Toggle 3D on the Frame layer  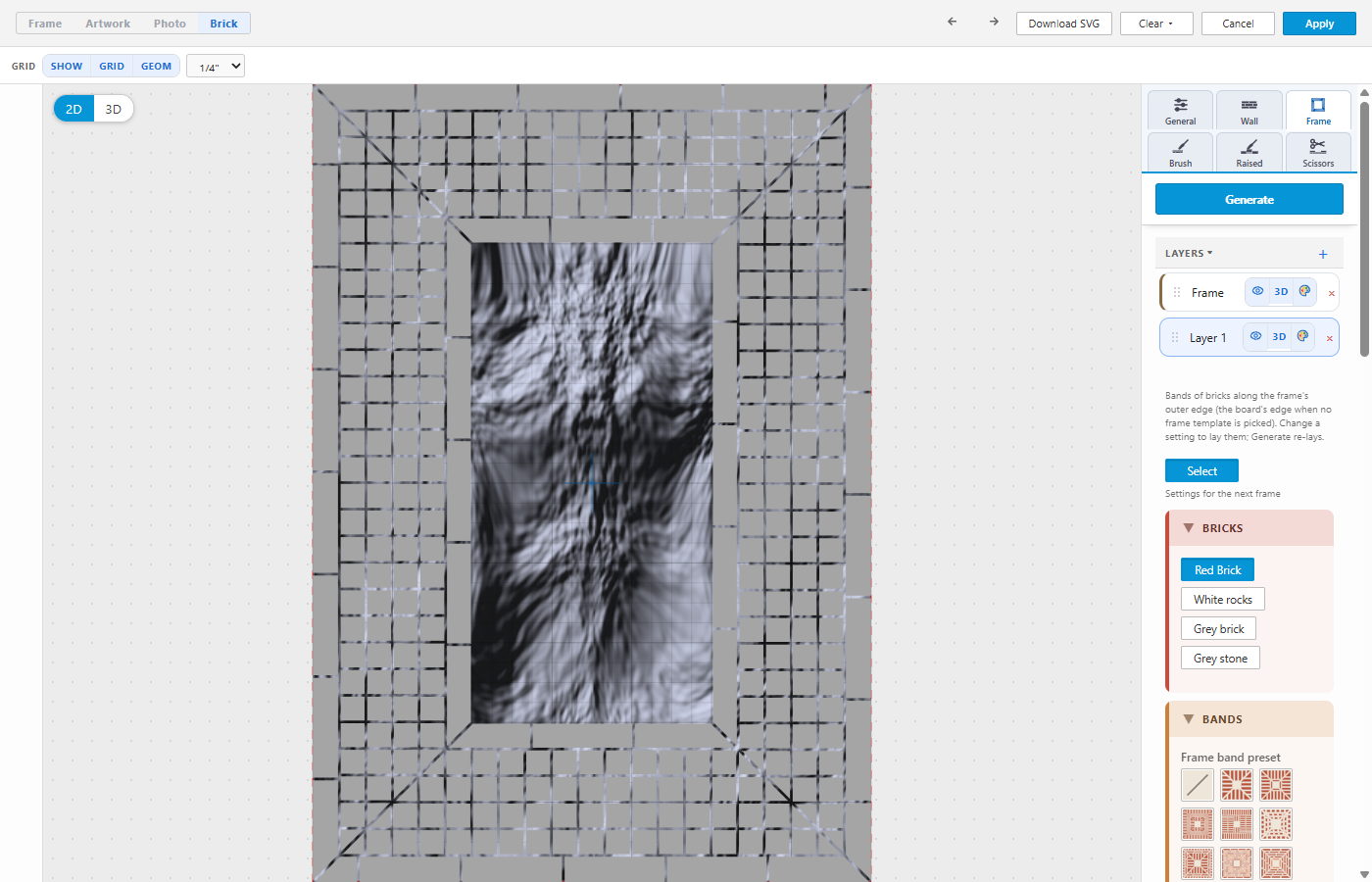(1281, 291)
